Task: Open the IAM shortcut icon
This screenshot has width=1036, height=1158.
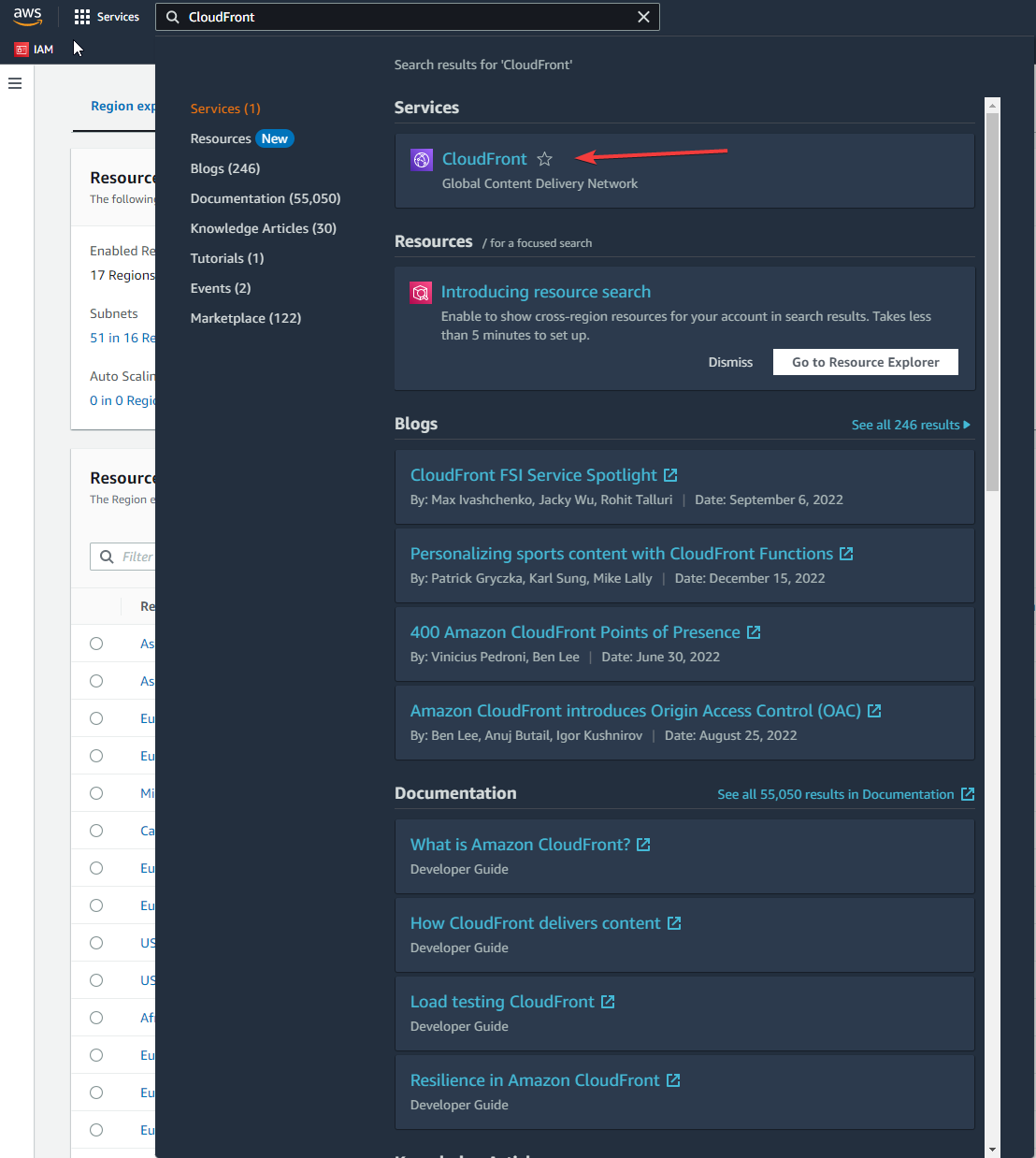Action: coord(22,50)
